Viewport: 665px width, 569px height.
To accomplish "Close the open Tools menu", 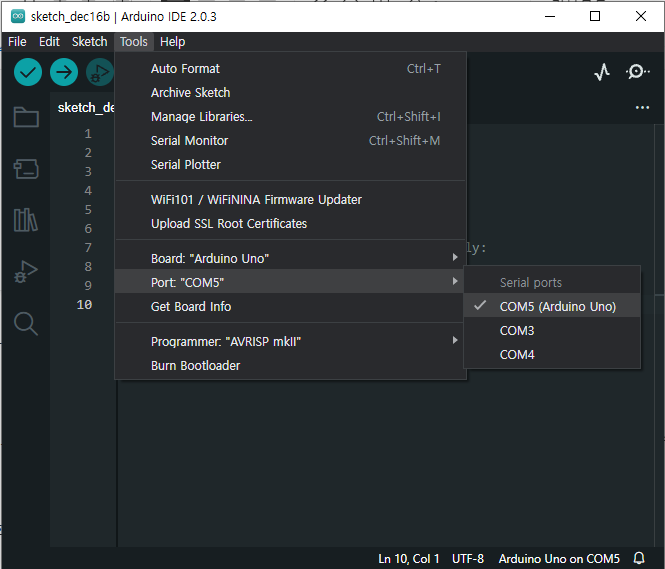I will pyautogui.click(x=134, y=42).
